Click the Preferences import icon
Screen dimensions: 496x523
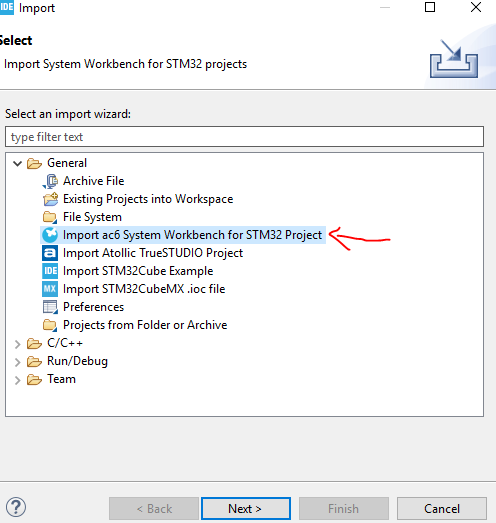50,307
